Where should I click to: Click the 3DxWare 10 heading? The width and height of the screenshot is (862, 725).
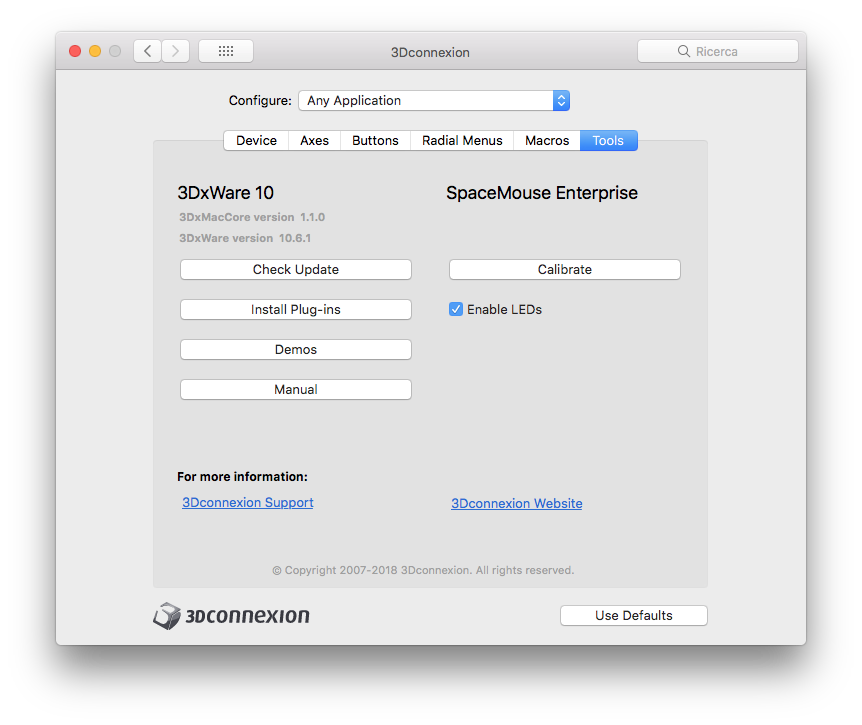coord(225,193)
